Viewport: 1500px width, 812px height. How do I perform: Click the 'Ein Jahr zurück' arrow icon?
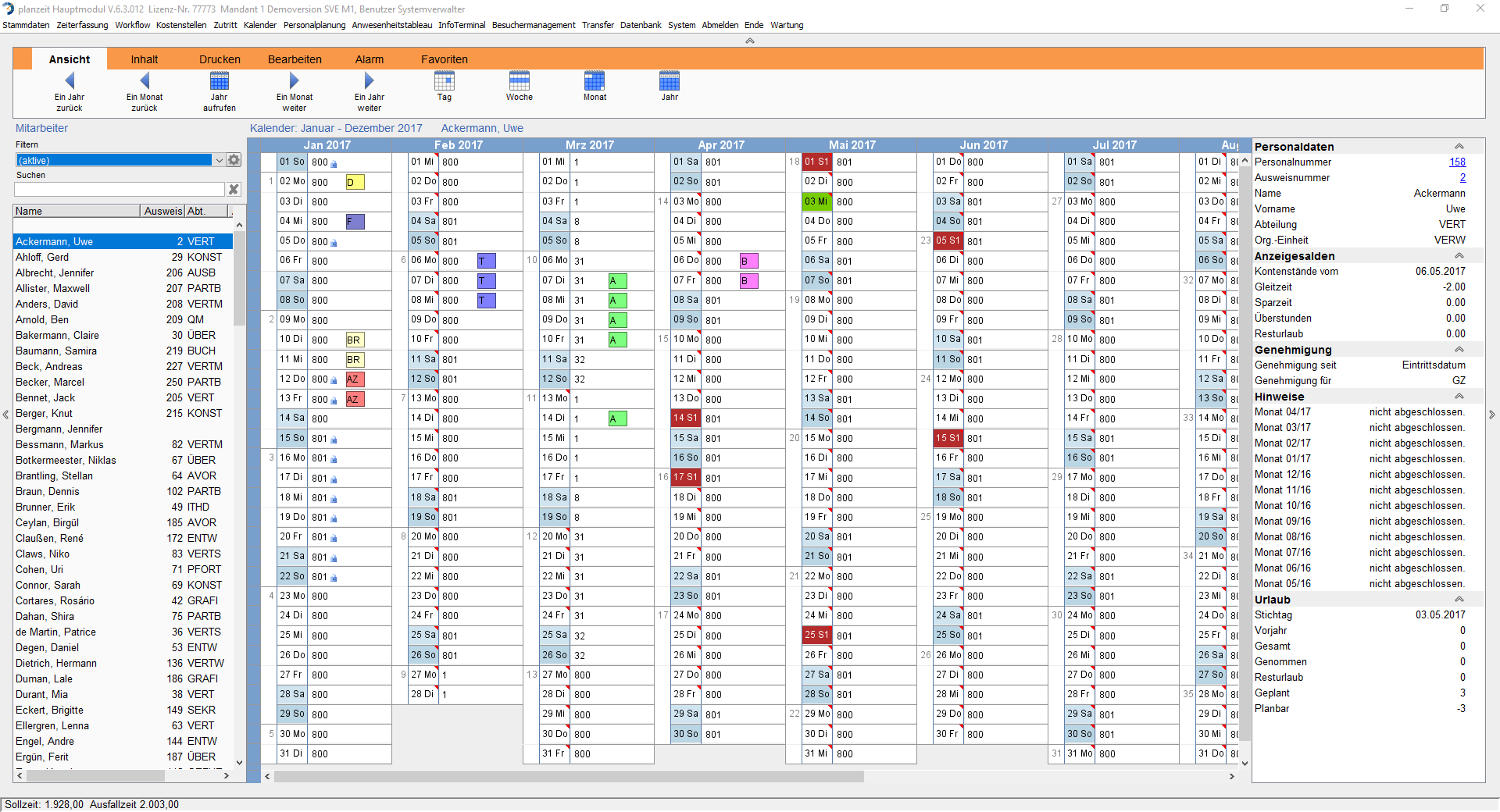coord(70,80)
